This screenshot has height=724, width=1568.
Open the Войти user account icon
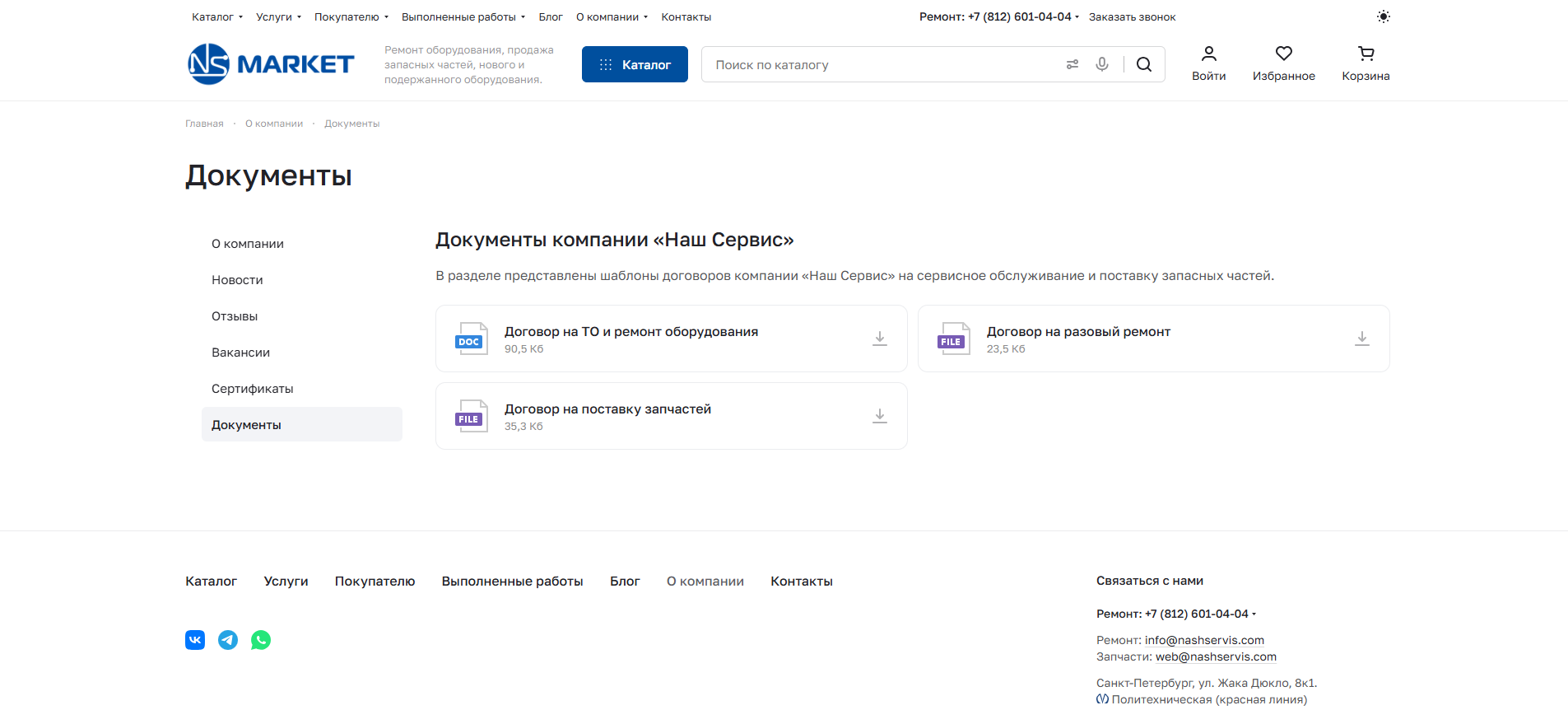click(x=1208, y=54)
